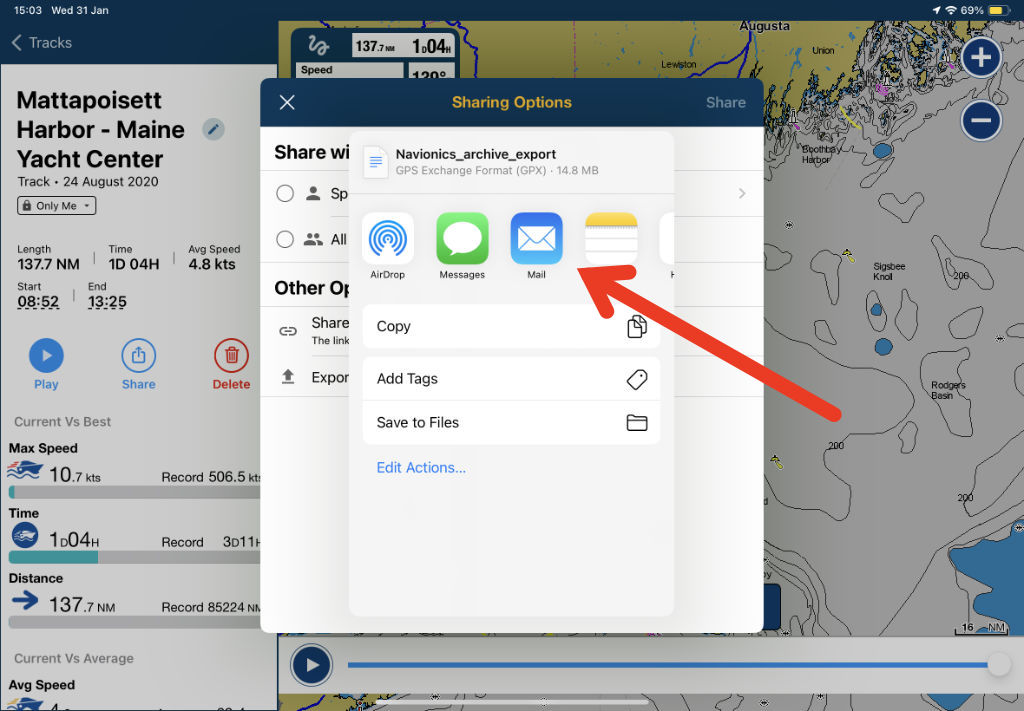This screenshot has height=711, width=1024.
Task: Tap the Start time 08:52 value
Action: pyautogui.click(x=38, y=302)
